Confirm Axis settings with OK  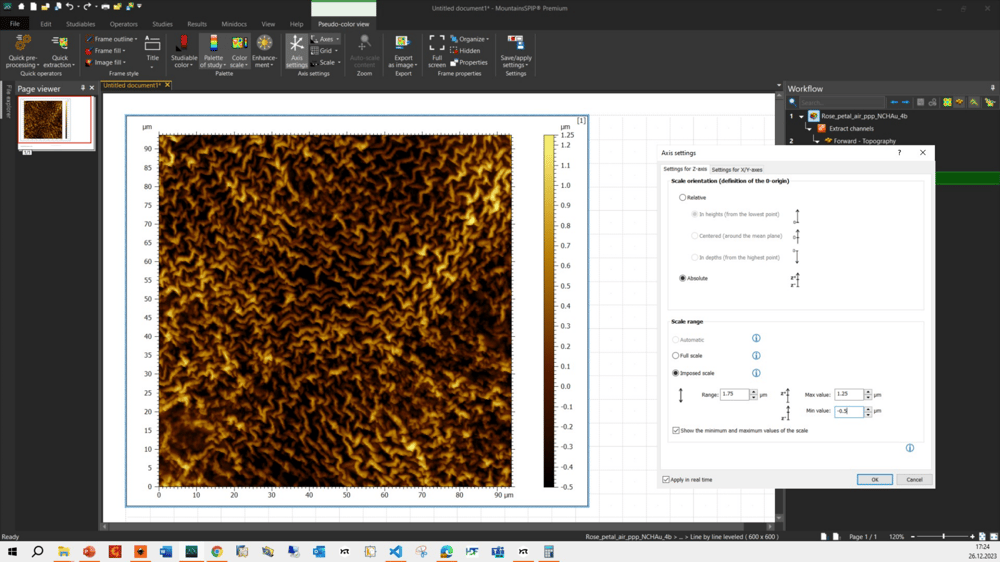(874, 480)
